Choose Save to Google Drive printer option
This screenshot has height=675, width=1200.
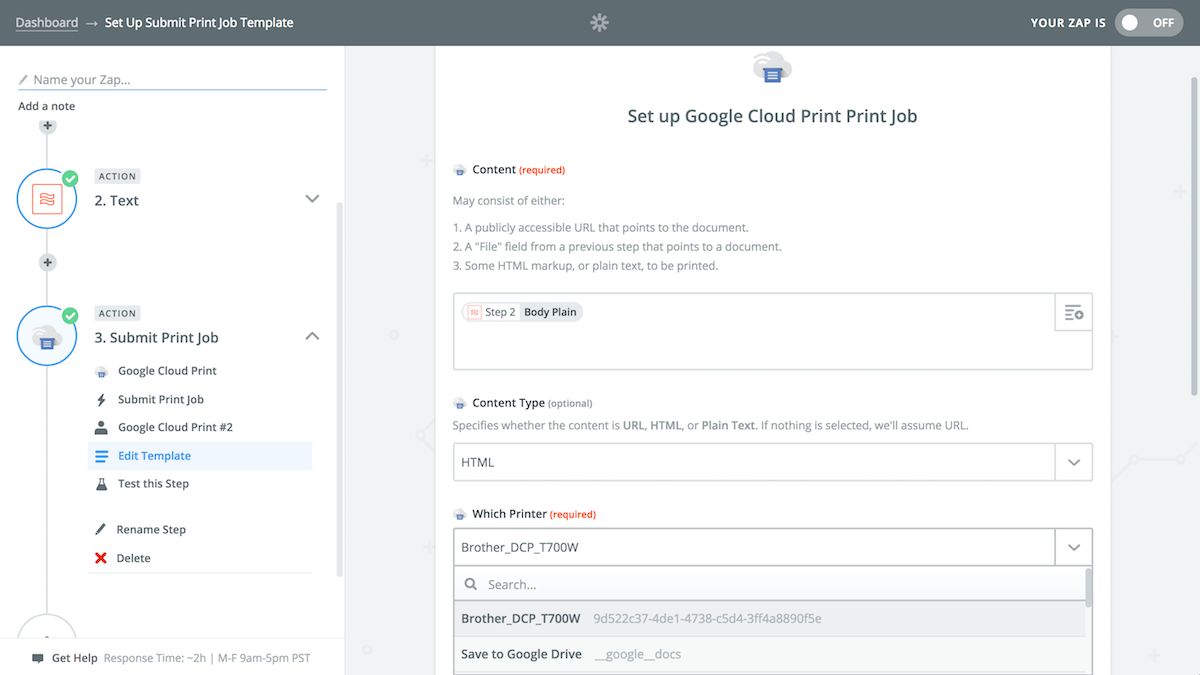521,654
